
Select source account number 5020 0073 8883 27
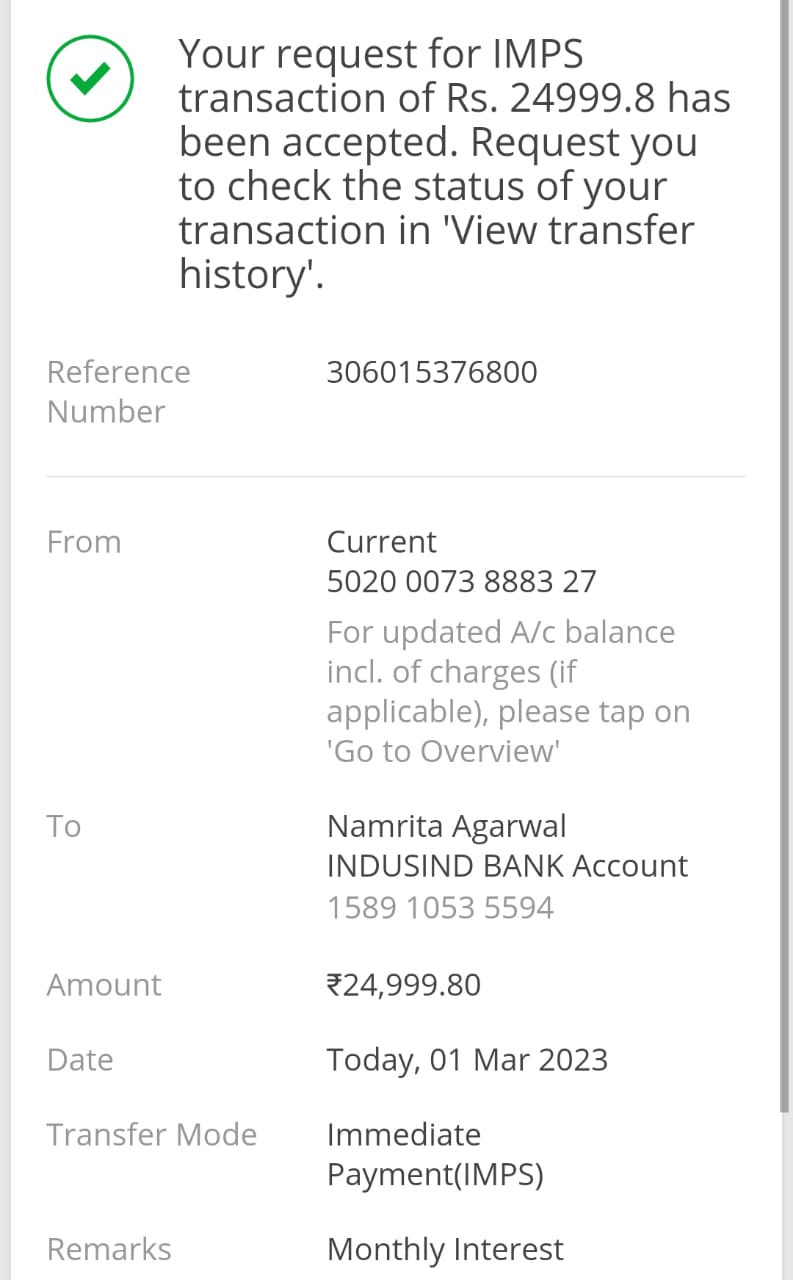click(461, 582)
